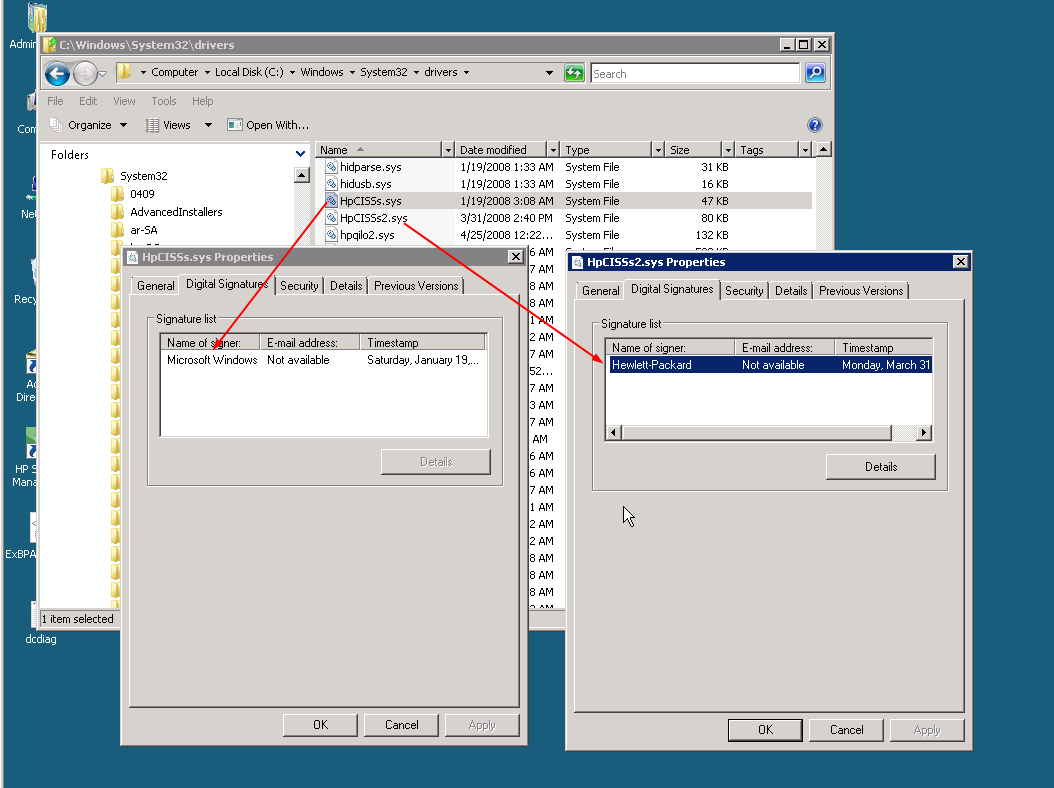Collapse the Folders pane chevron
The width and height of the screenshot is (1054, 788).
point(300,155)
